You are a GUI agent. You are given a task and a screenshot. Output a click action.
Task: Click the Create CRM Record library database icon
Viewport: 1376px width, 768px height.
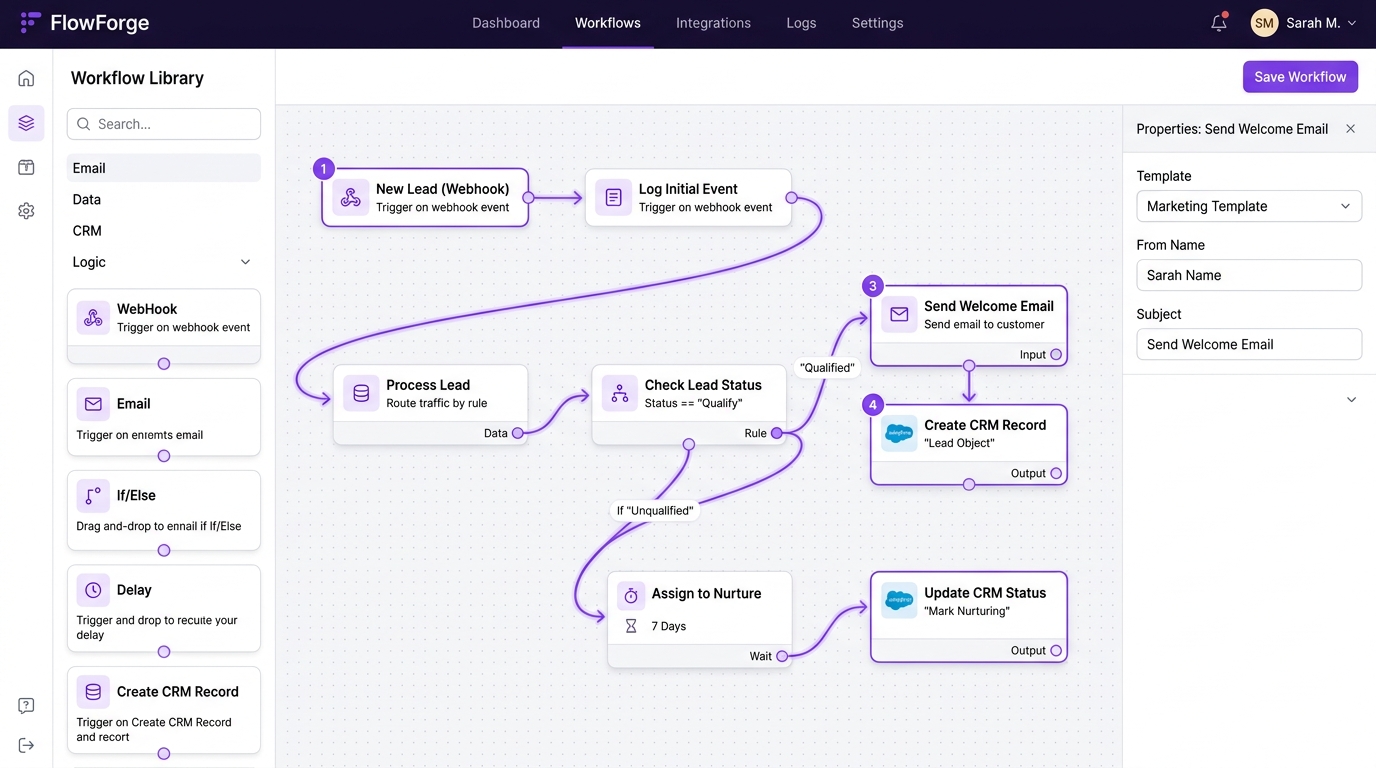pos(93,692)
